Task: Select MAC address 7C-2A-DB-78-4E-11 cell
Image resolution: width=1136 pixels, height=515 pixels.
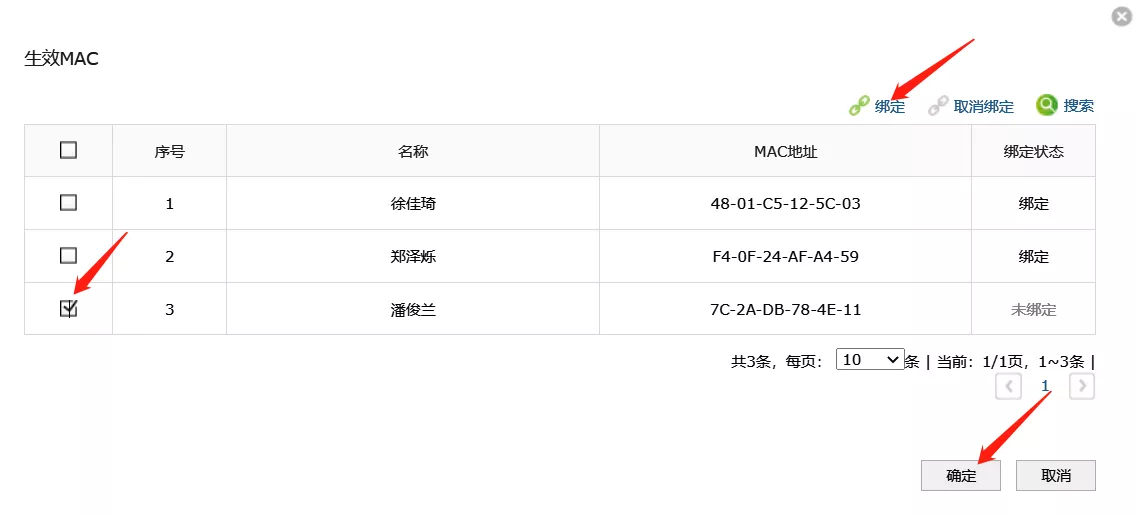Action: (785, 310)
